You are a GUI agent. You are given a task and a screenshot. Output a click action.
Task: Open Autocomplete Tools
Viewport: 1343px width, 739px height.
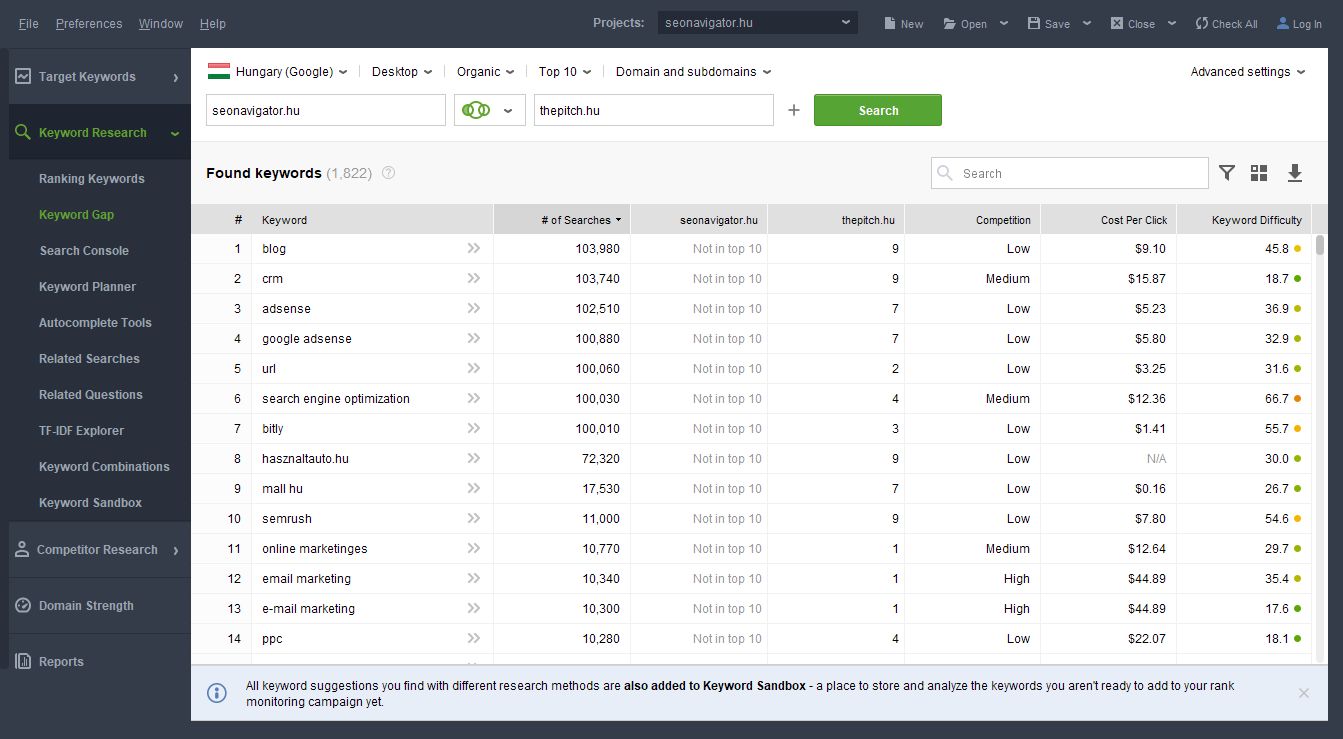pos(95,322)
